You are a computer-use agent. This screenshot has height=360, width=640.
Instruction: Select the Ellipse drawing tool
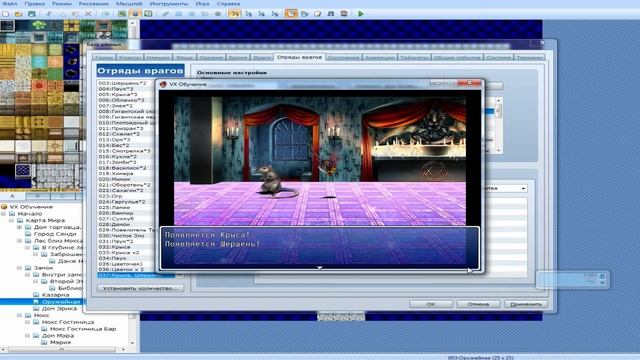191,13
